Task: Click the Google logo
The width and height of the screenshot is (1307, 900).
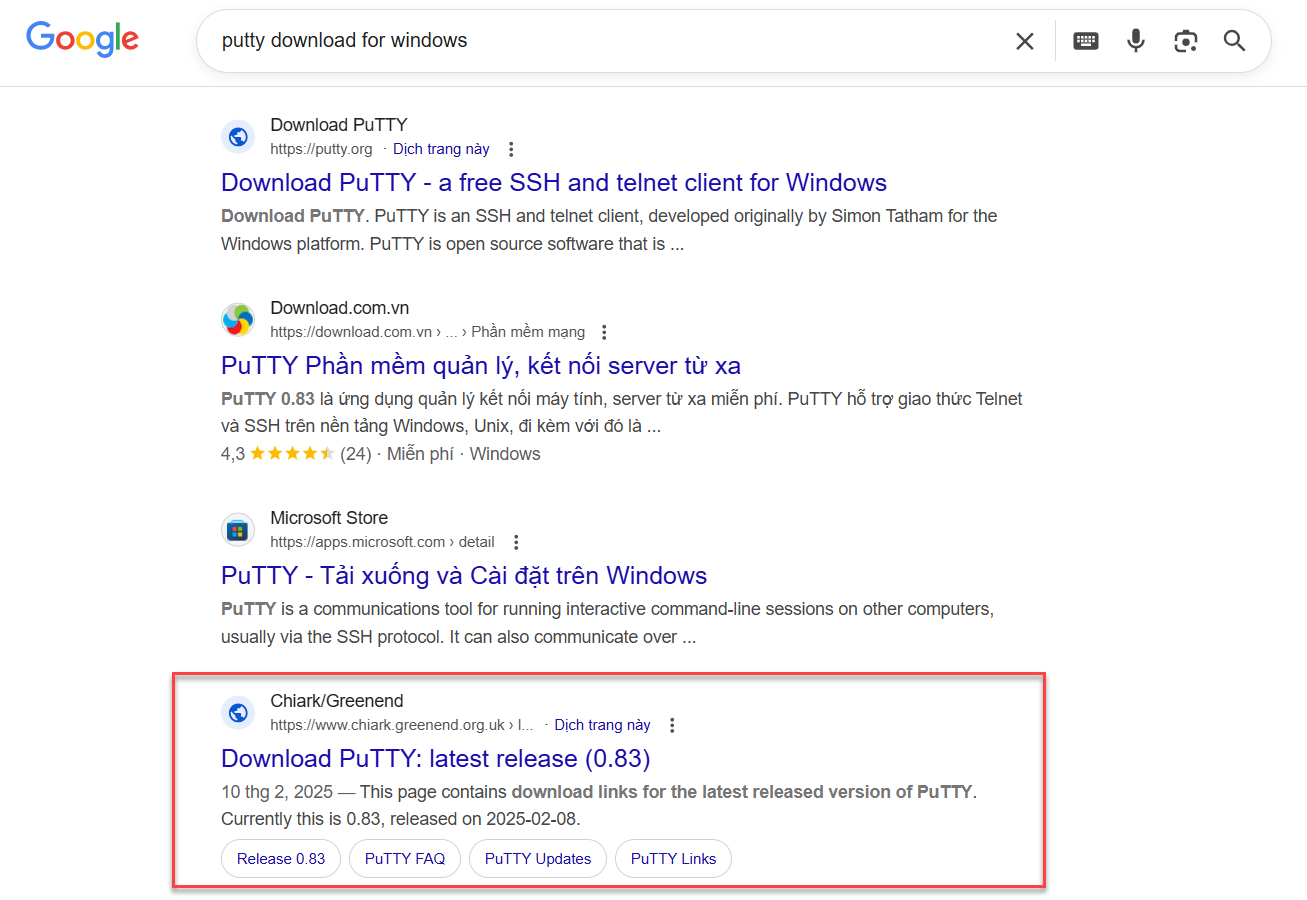Action: point(82,39)
